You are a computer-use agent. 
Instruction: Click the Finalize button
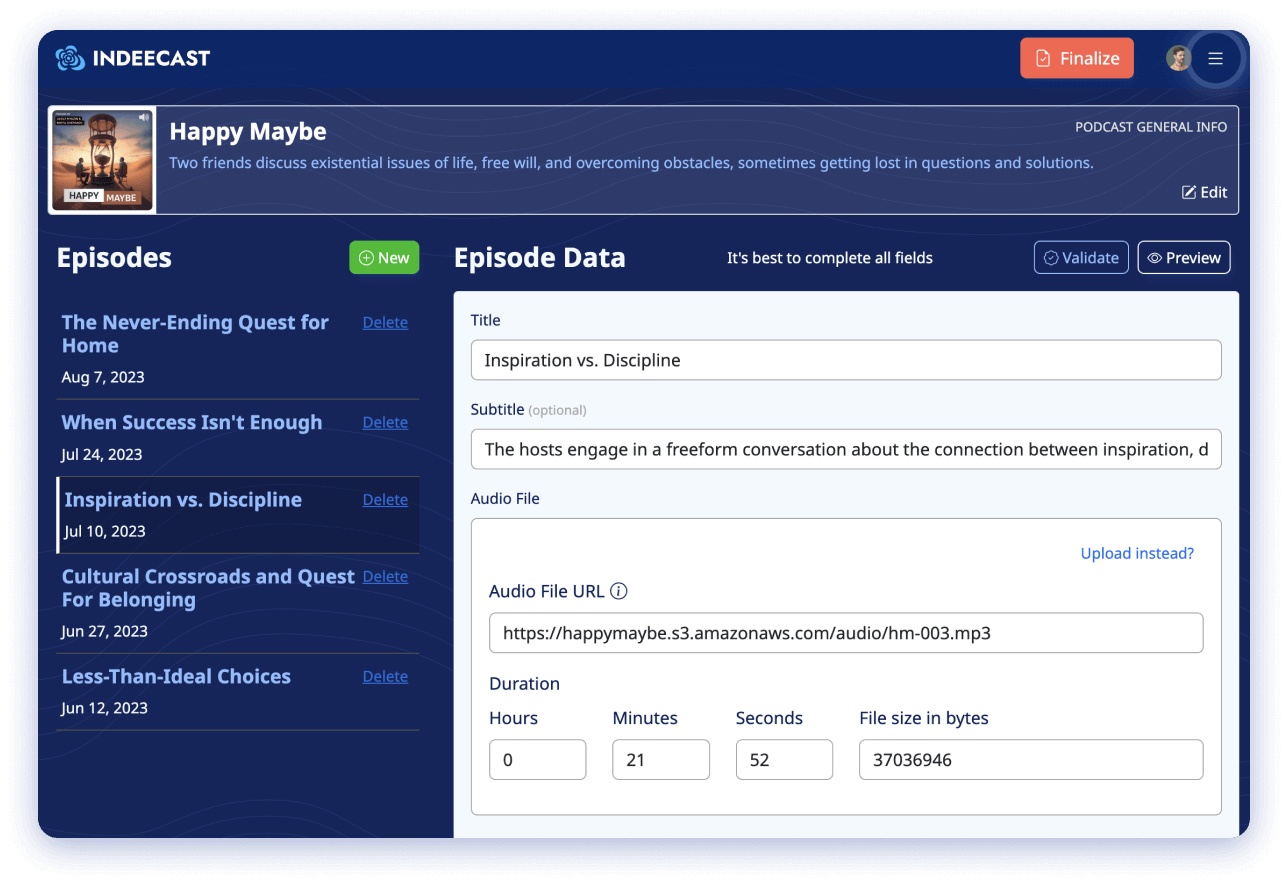pyautogui.click(x=1077, y=58)
